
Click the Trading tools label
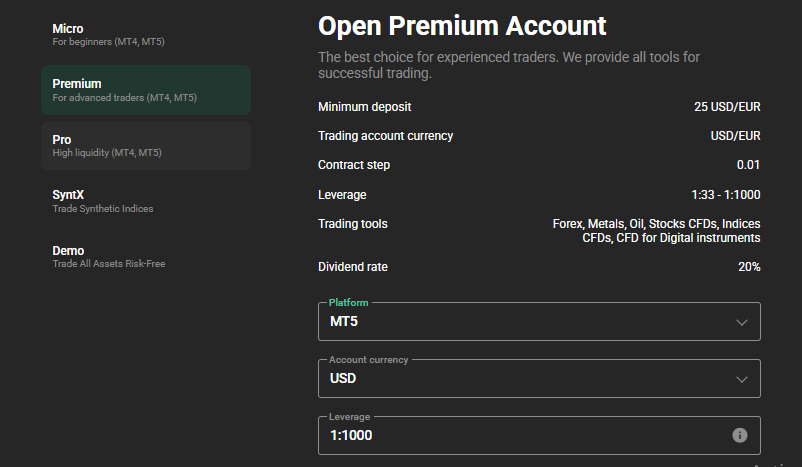point(352,224)
